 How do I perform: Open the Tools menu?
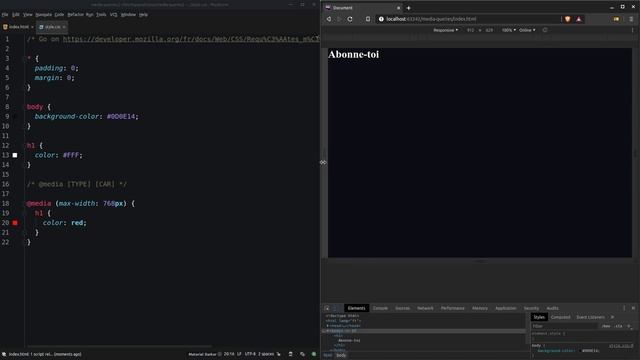(x=101, y=15)
